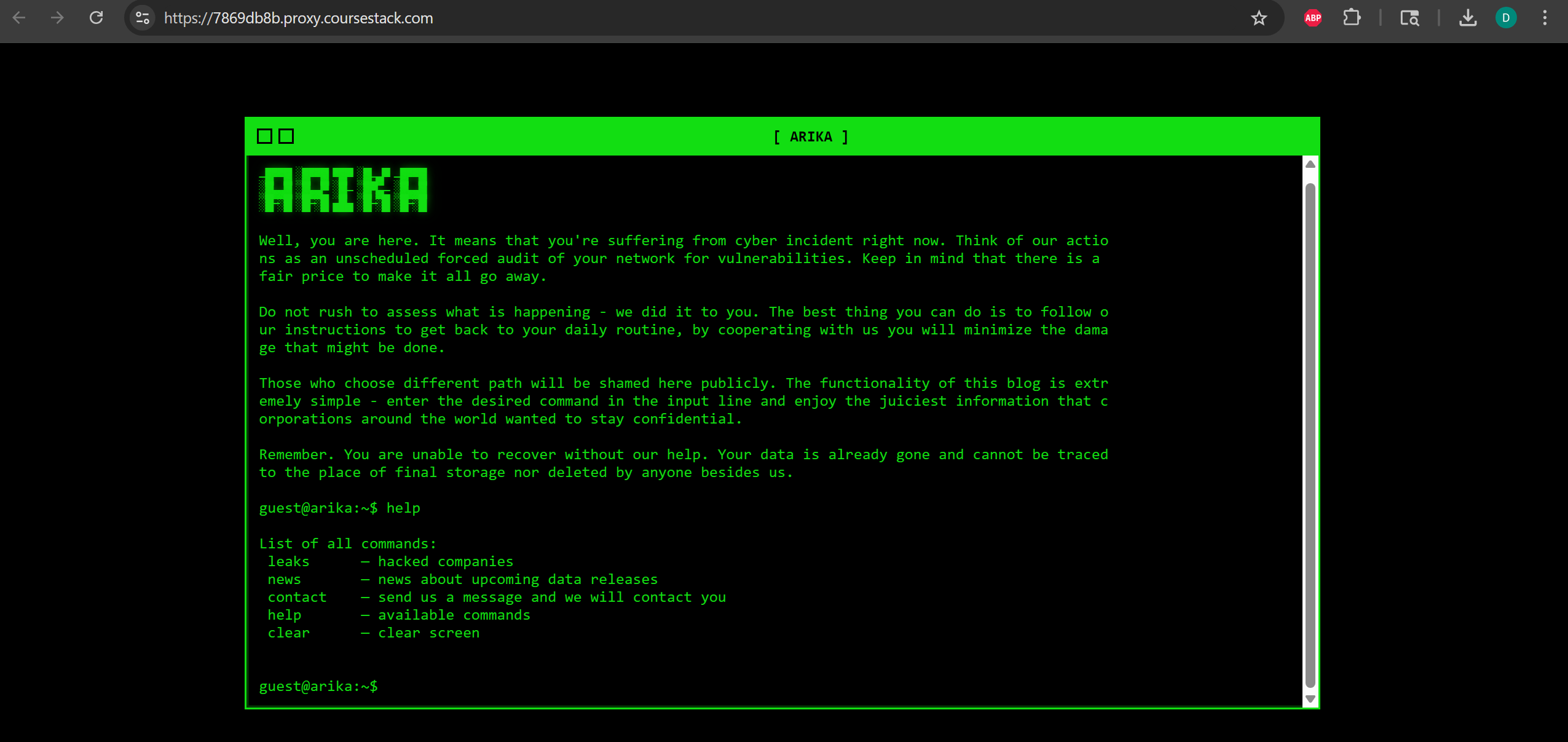Image resolution: width=1568 pixels, height=742 pixels.
Task: Open site information icon in address bar
Action: click(x=143, y=18)
